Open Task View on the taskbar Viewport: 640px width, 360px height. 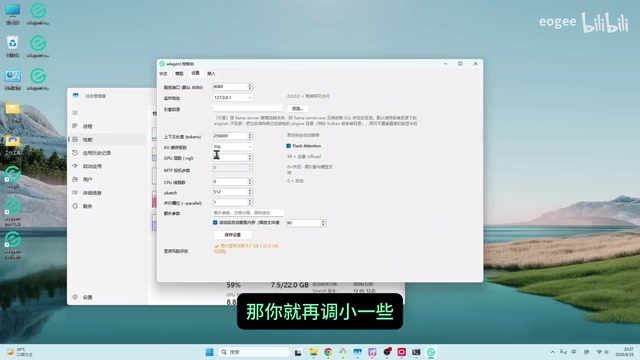coord(298,352)
